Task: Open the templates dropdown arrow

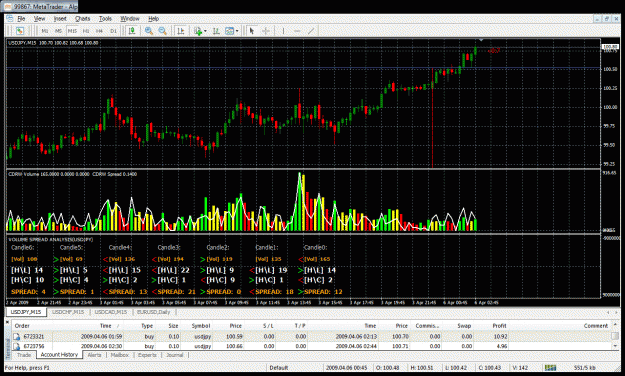Action: (x=237, y=31)
